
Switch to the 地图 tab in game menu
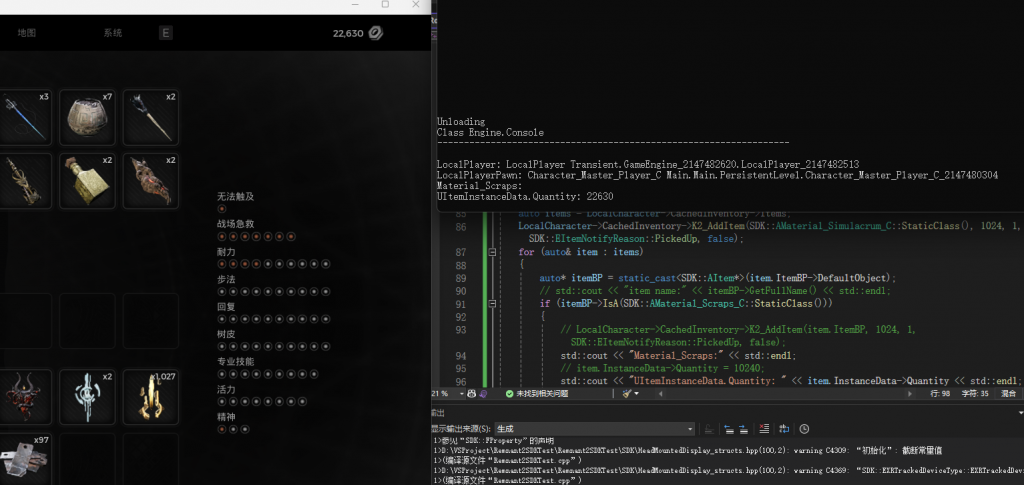27,33
